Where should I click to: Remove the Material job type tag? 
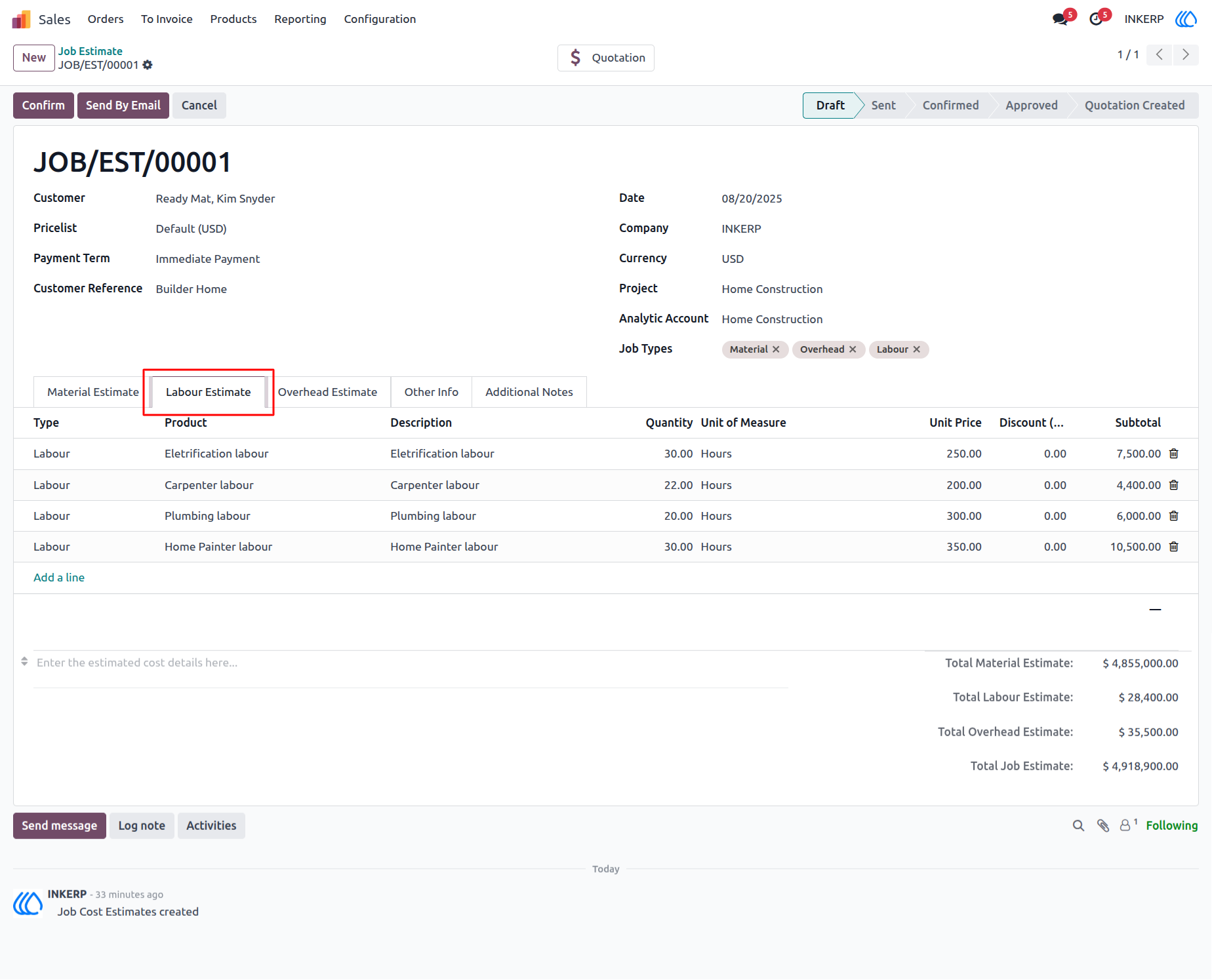(x=776, y=349)
